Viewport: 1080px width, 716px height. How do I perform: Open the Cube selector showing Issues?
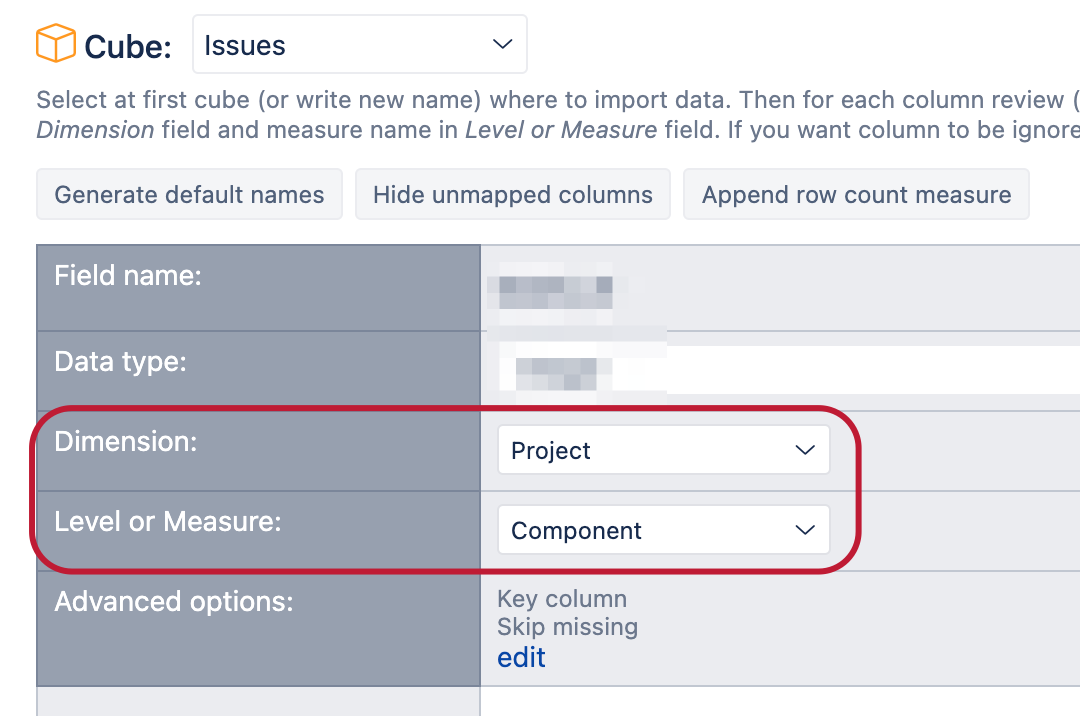point(360,44)
